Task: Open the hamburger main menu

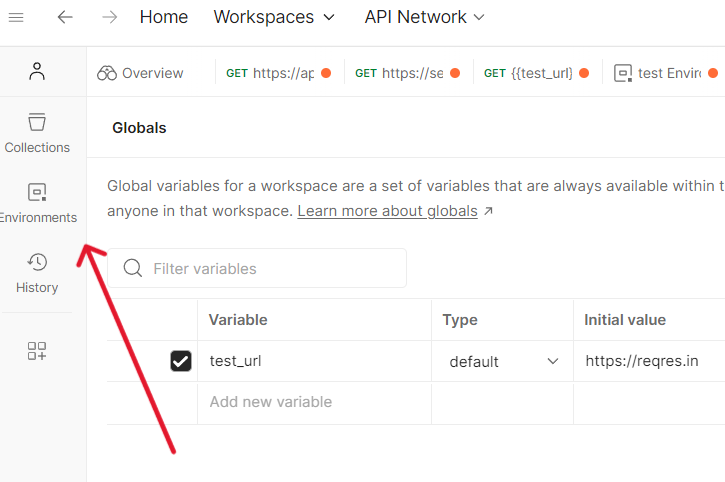Action: (17, 17)
